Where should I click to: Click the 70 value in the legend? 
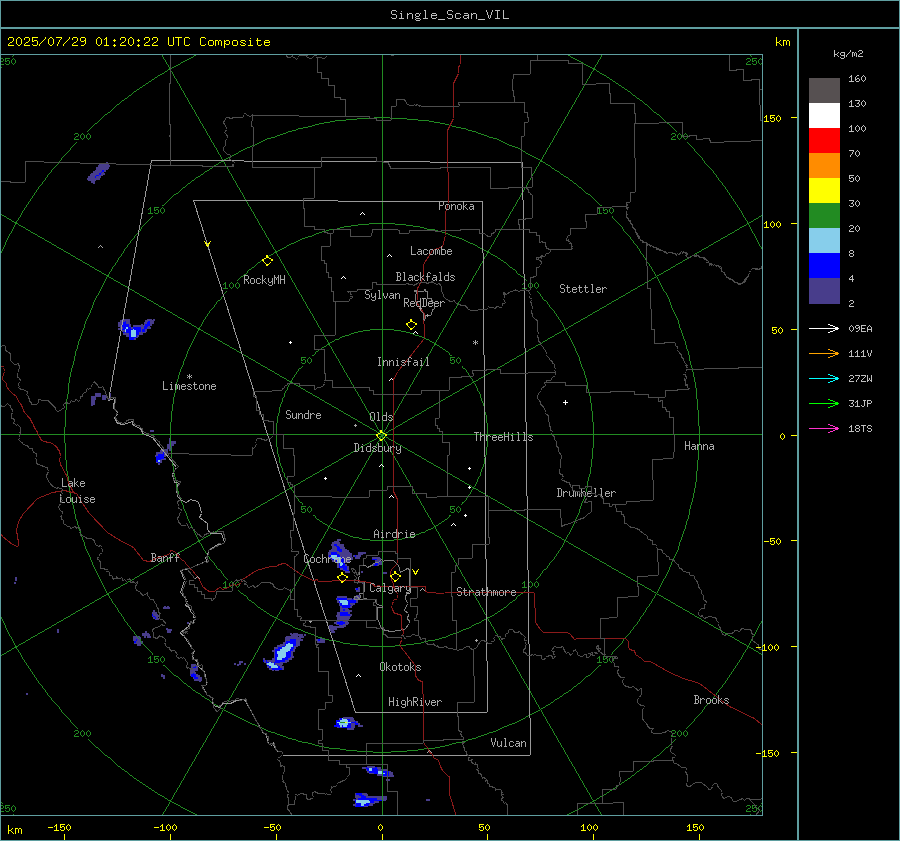854,154
